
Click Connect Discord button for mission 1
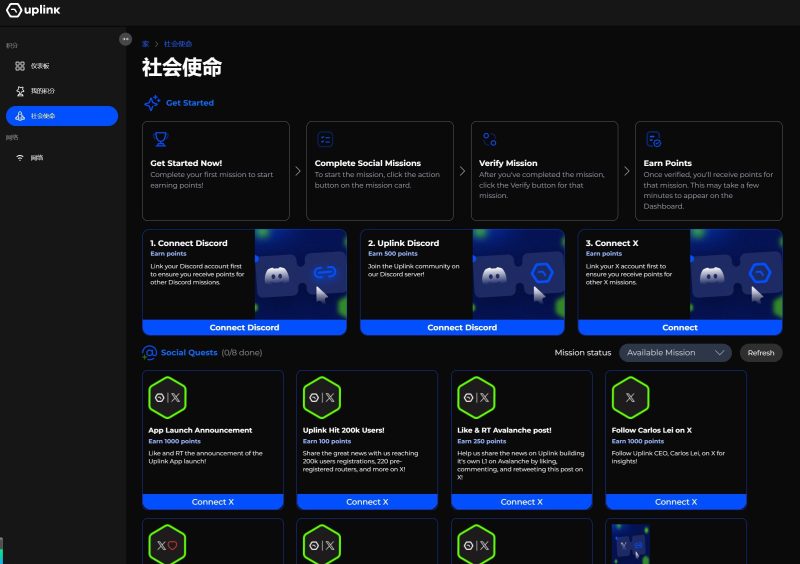click(x=244, y=327)
